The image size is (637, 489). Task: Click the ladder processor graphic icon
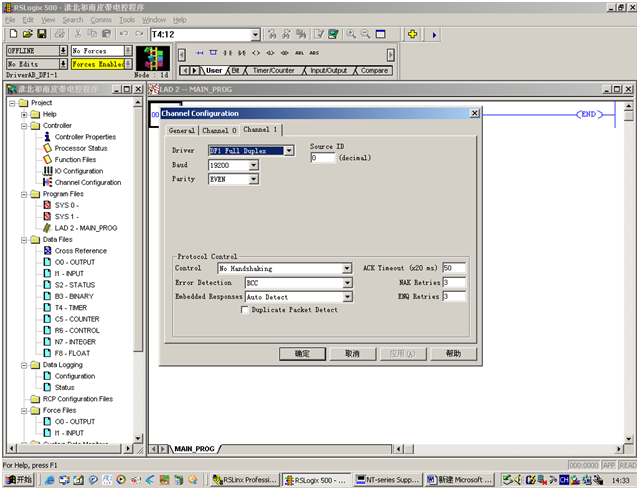point(153,58)
